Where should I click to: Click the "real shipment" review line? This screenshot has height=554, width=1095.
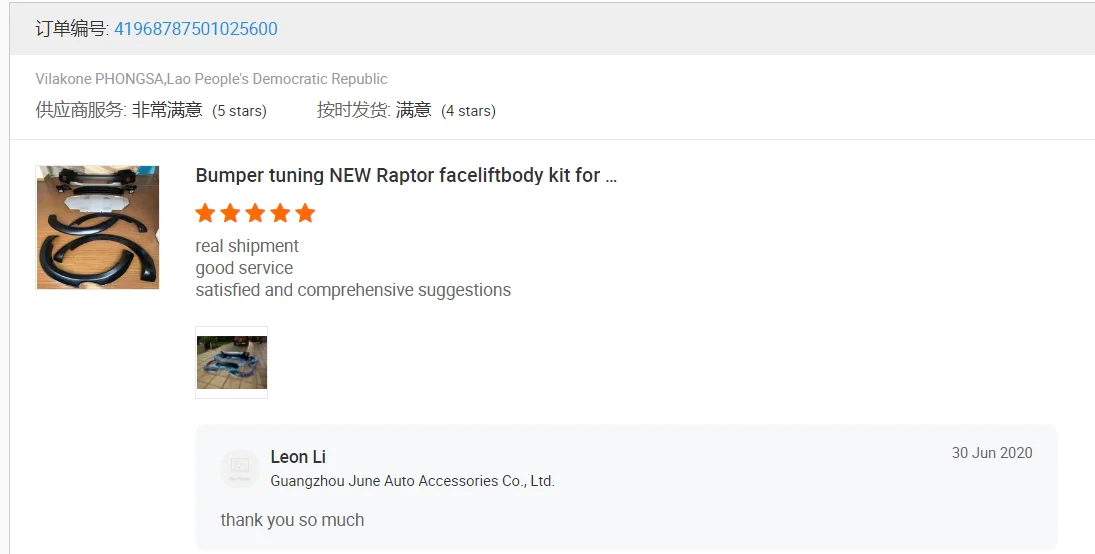coord(247,246)
